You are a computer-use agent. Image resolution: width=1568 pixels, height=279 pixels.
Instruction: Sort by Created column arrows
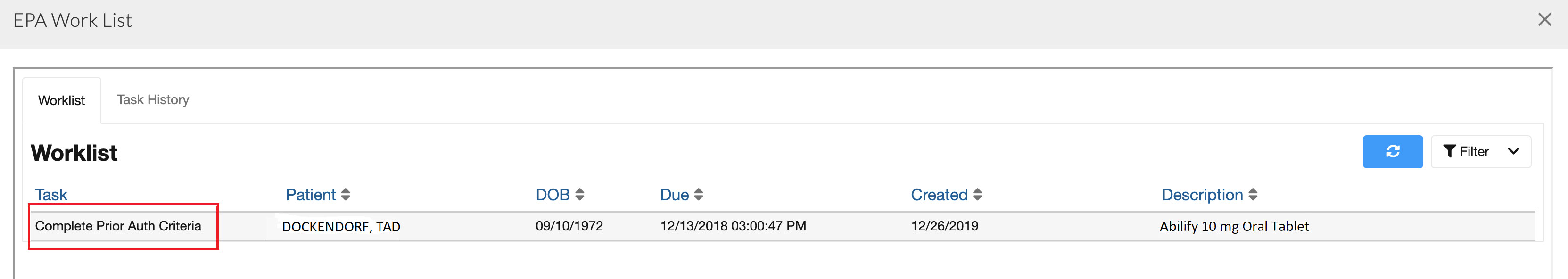tap(977, 195)
